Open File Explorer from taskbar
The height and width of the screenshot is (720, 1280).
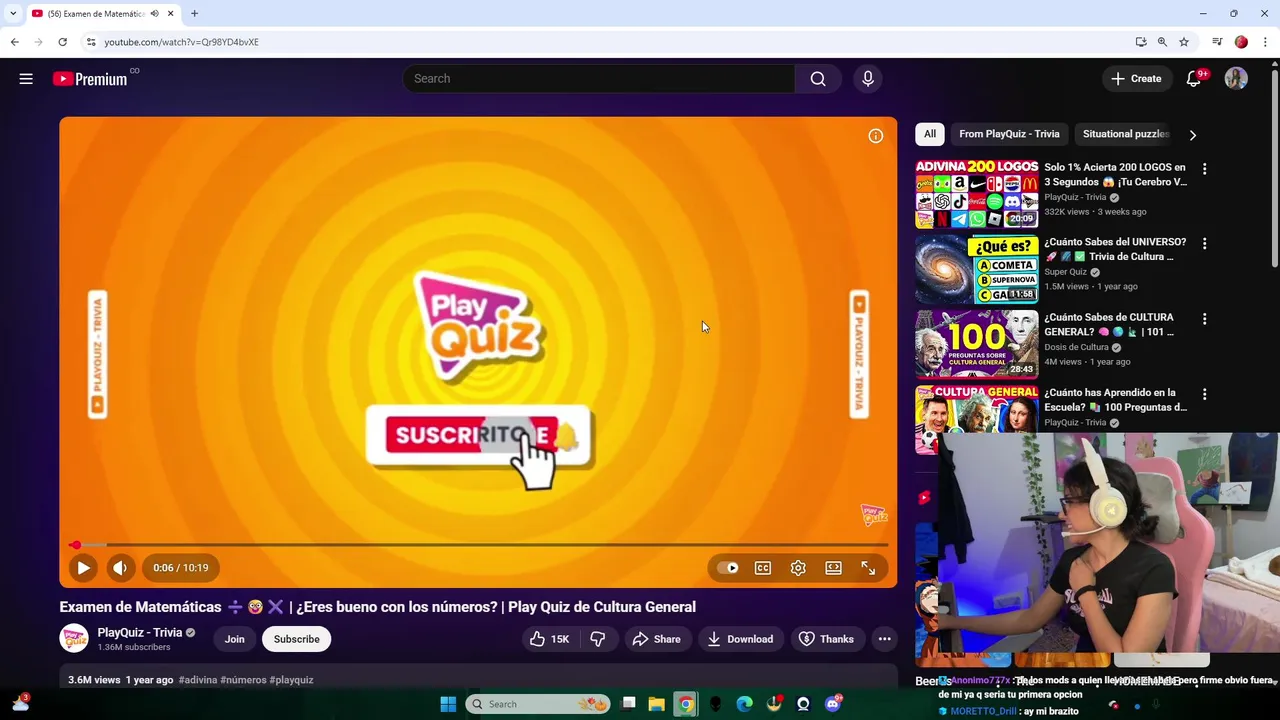(x=656, y=704)
